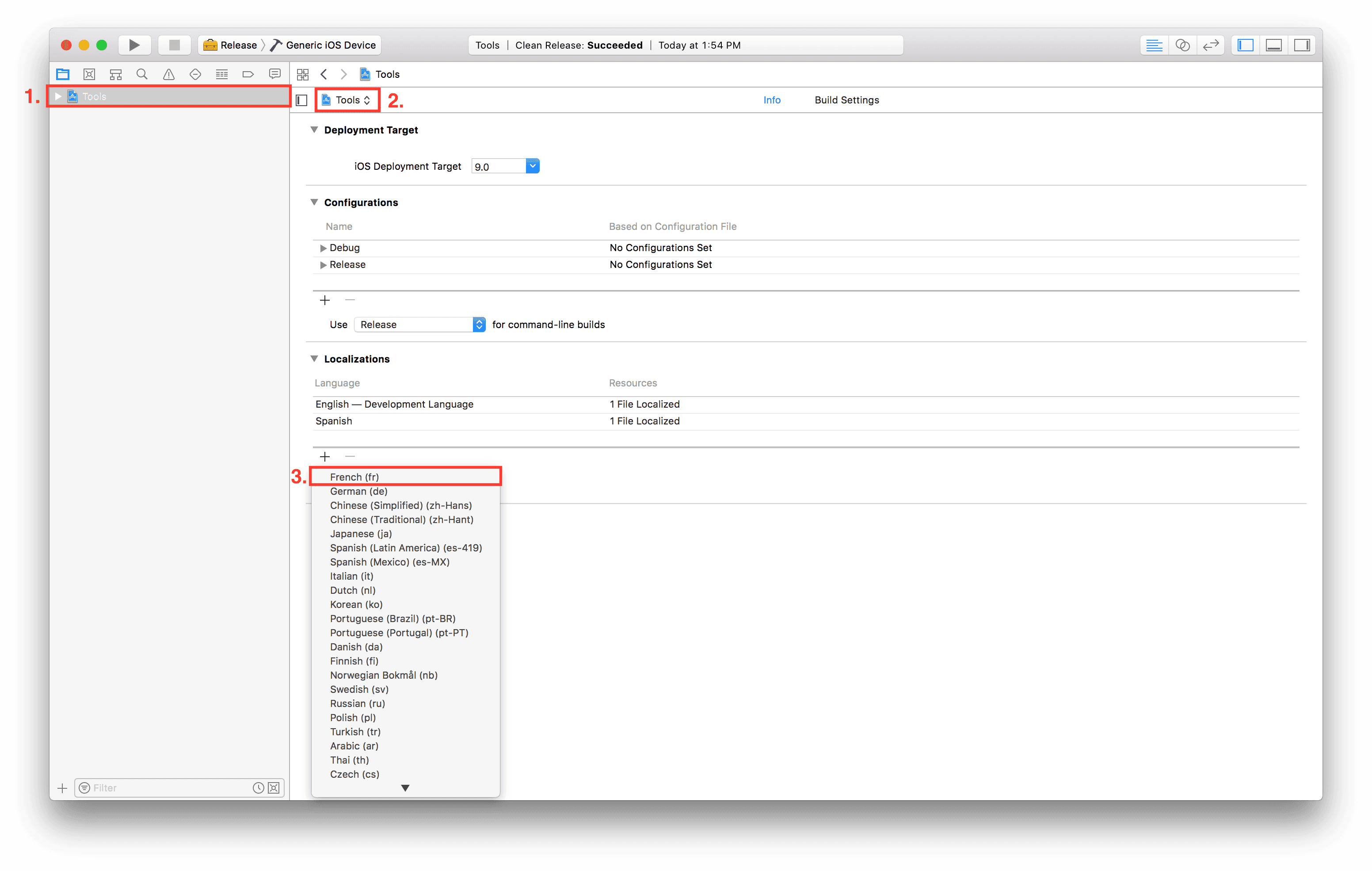This screenshot has width=1372, height=871.
Task: Switch to the Build Settings tab
Action: [x=846, y=100]
